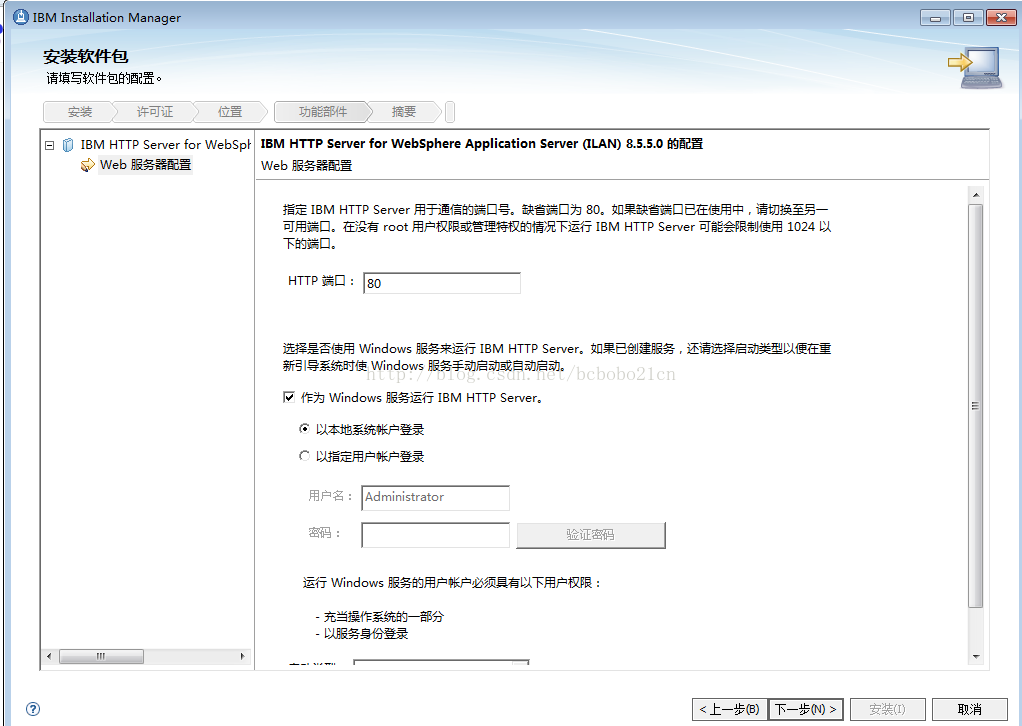
Task: Click the 下一步(N) next button
Action: tap(806, 709)
